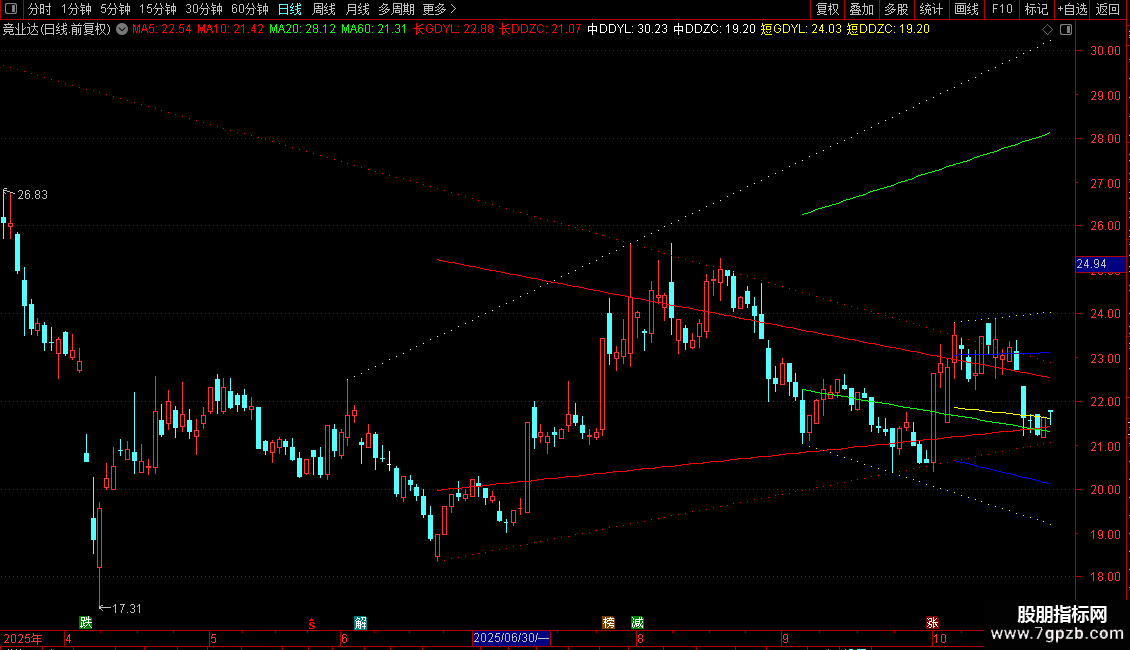Click the 长DDZC: 21.07 value
Screen dimensions: 1130x650
click(x=540, y=30)
